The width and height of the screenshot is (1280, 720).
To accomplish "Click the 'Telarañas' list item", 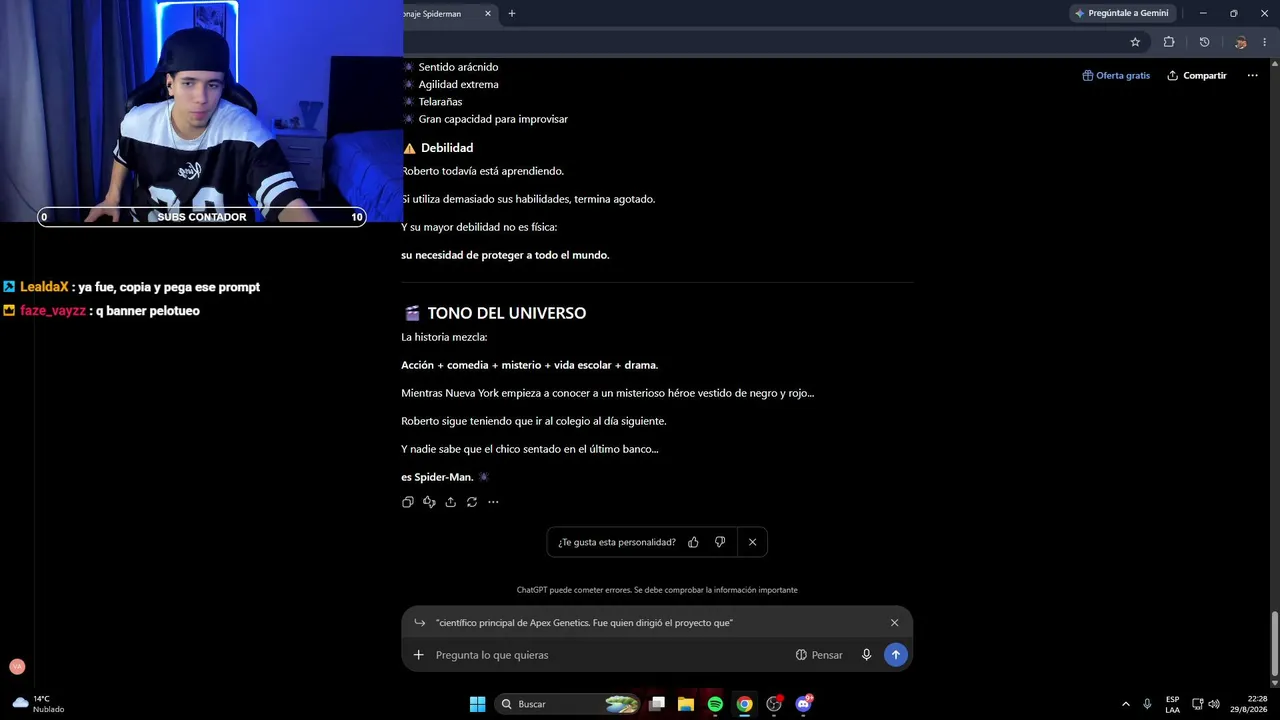I will click(440, 102).
